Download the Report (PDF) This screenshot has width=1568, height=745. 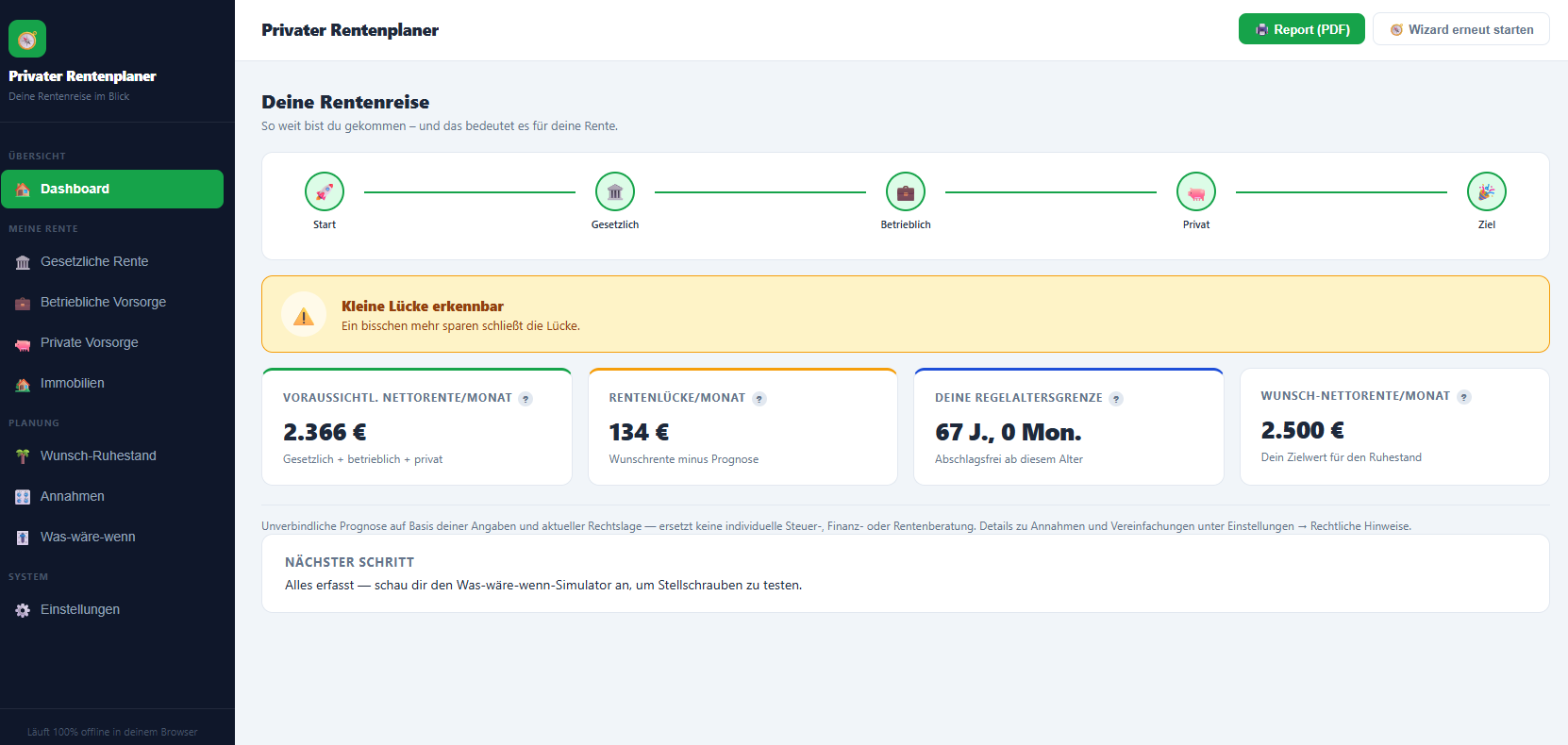(1301, 29)
